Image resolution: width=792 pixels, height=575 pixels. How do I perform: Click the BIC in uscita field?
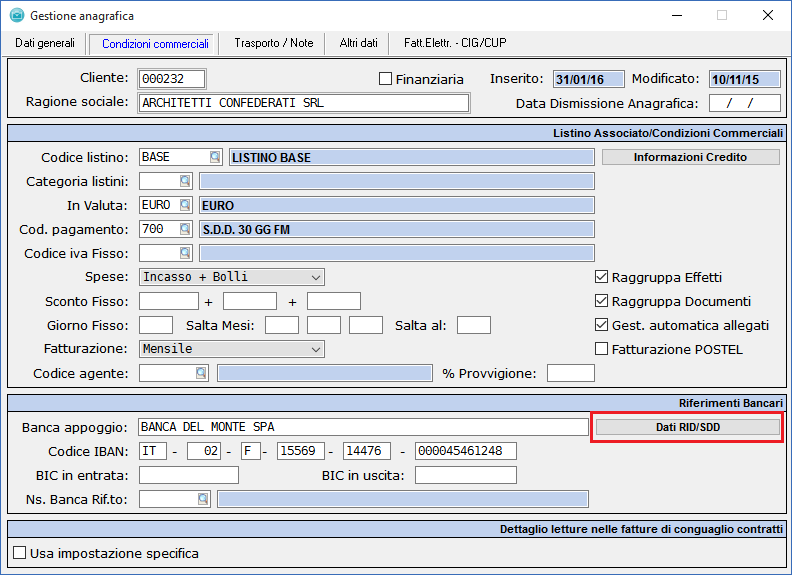pos(466,475)
